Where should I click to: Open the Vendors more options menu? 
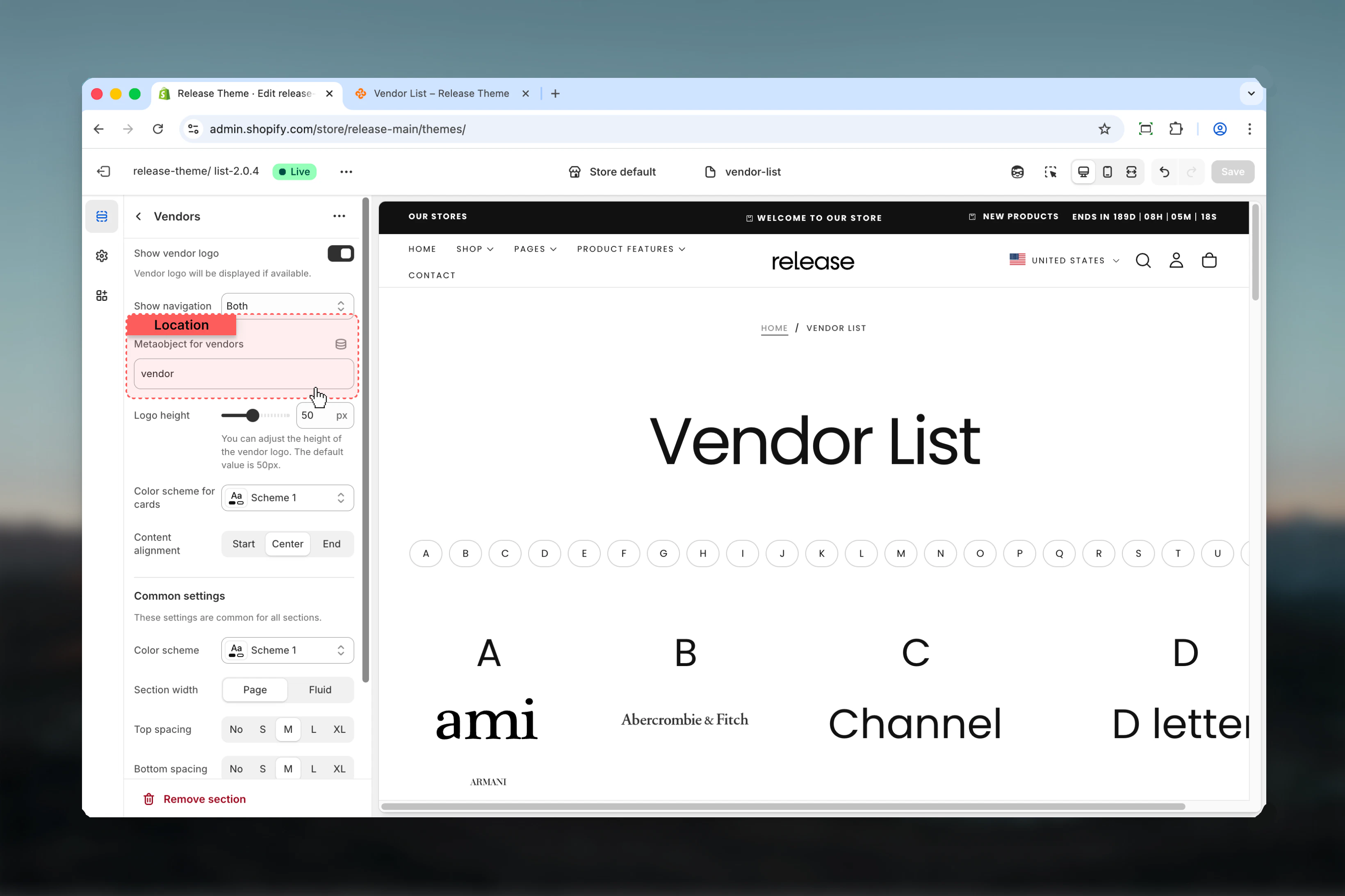[339, 216]
